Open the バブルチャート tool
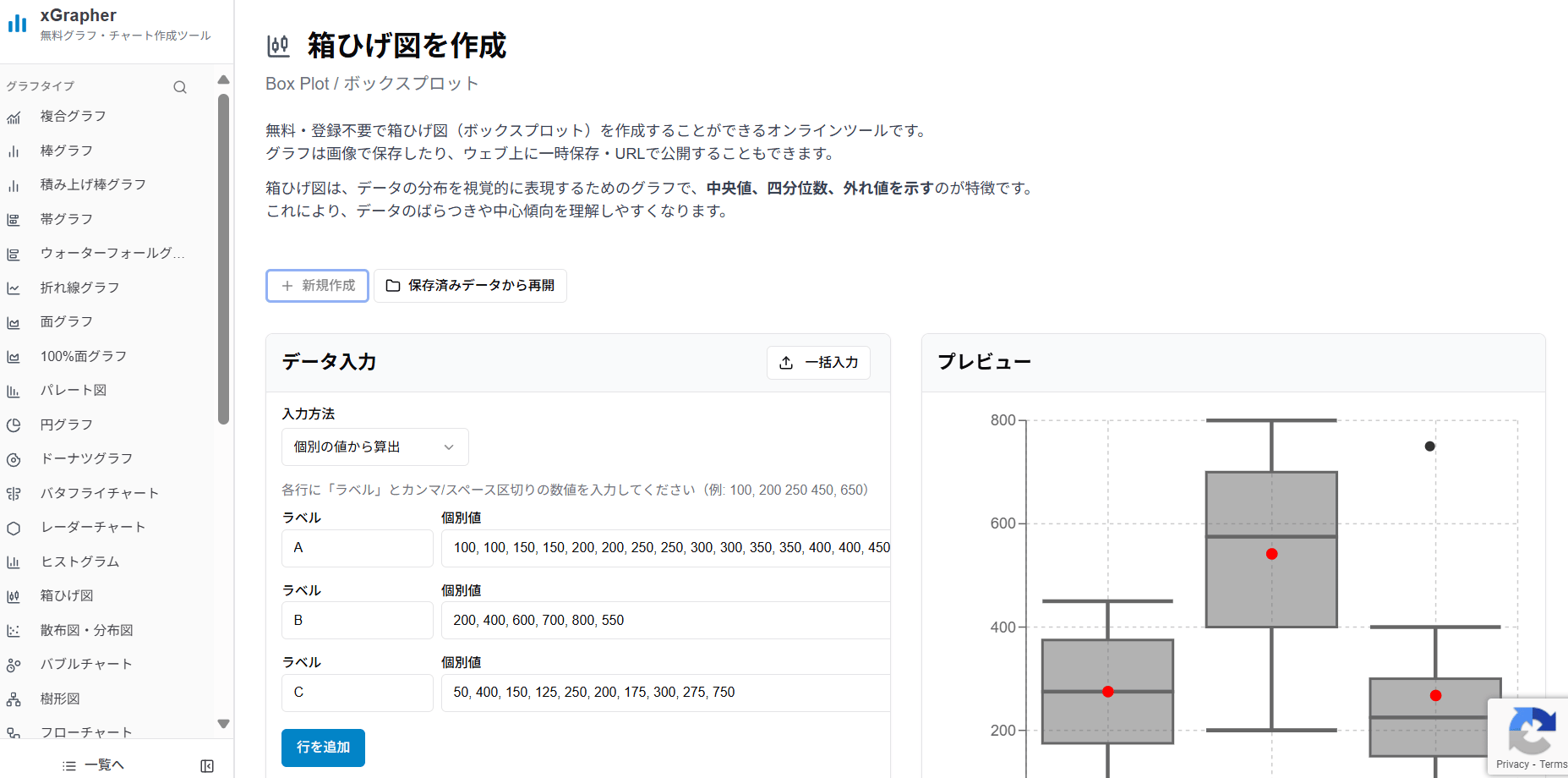Viewport: 1568px width, 778px height. click(x=85, y=664)
